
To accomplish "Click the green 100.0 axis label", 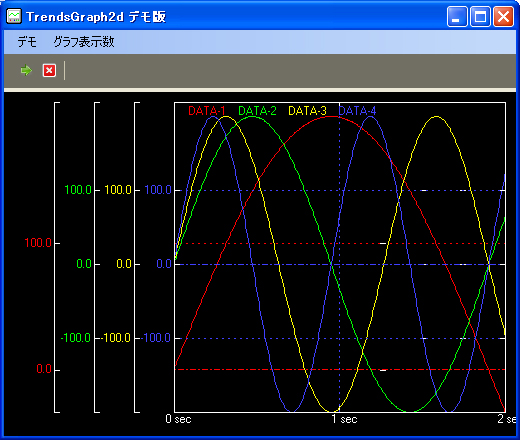I will coord(78,190).
